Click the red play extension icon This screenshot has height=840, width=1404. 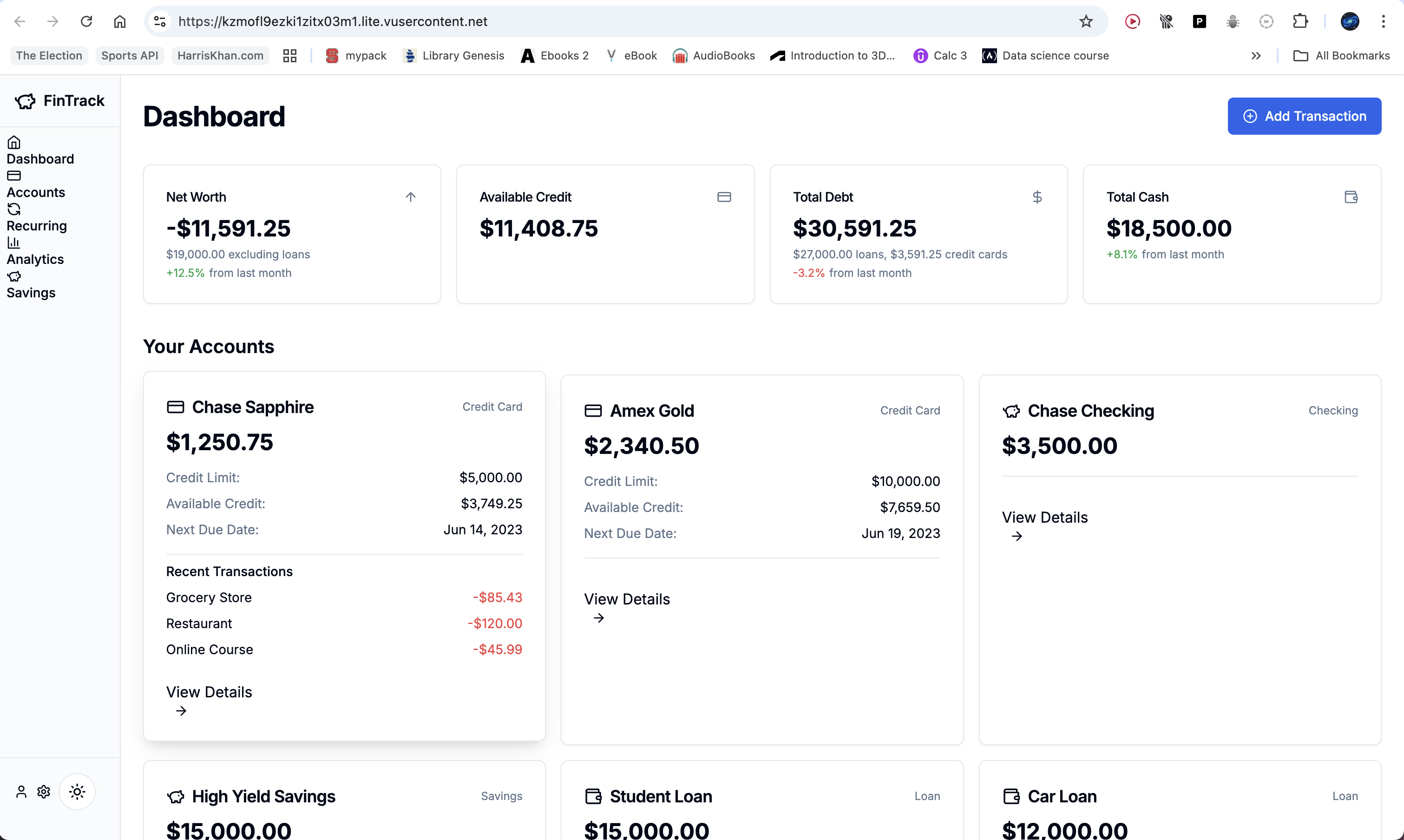(x=1132, y=21)
